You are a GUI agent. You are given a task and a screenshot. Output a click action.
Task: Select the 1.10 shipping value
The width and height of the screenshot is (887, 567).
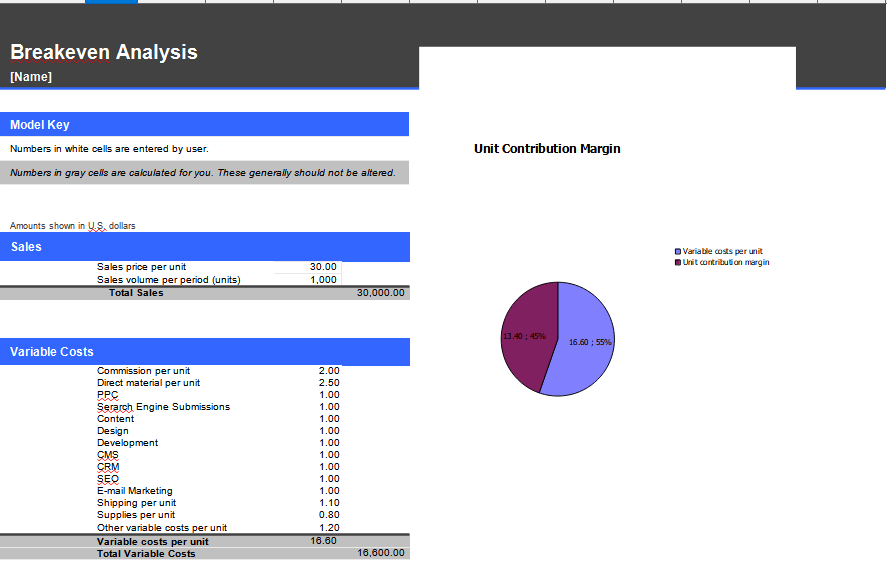[329, 502]
